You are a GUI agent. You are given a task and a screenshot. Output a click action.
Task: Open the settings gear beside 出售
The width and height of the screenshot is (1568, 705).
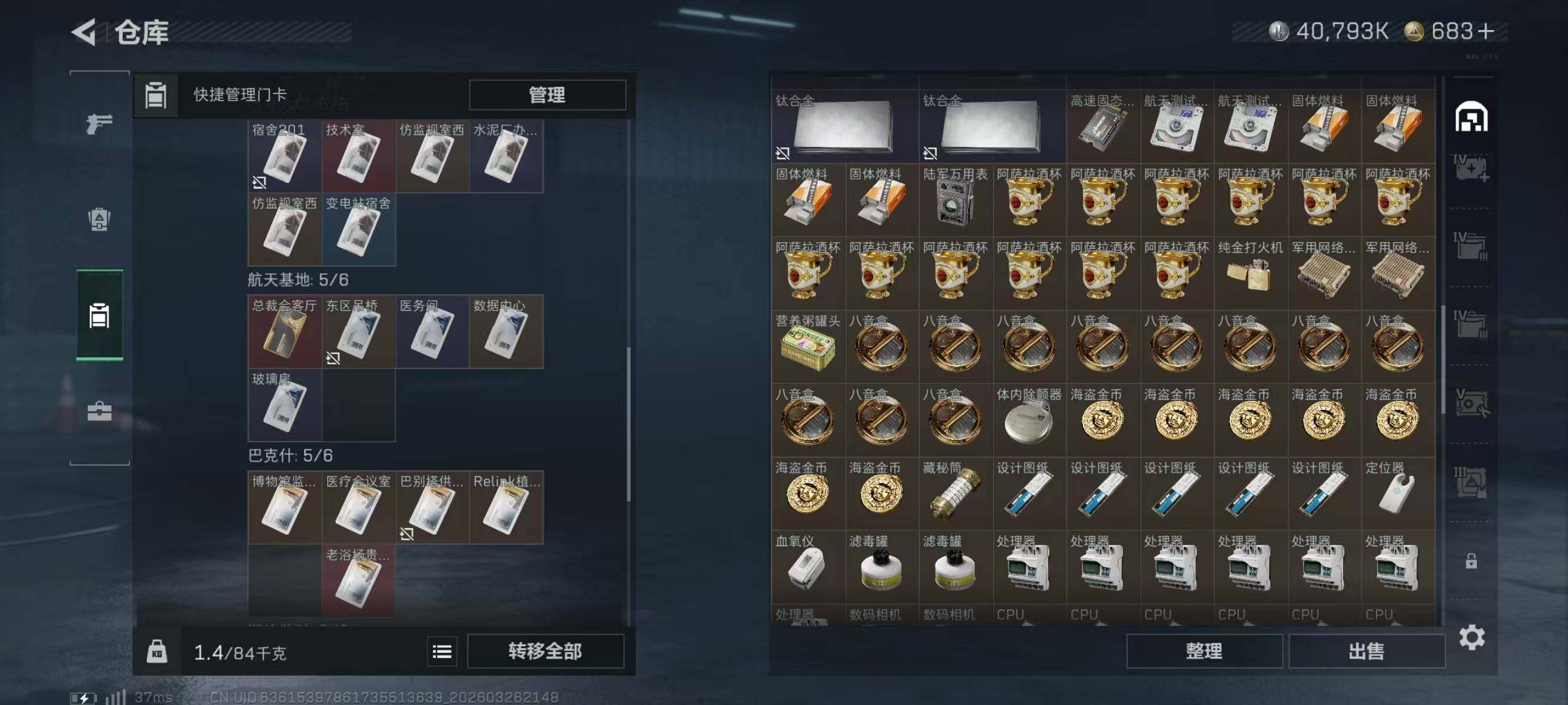pyautogui.click(x=1472, y=637)
